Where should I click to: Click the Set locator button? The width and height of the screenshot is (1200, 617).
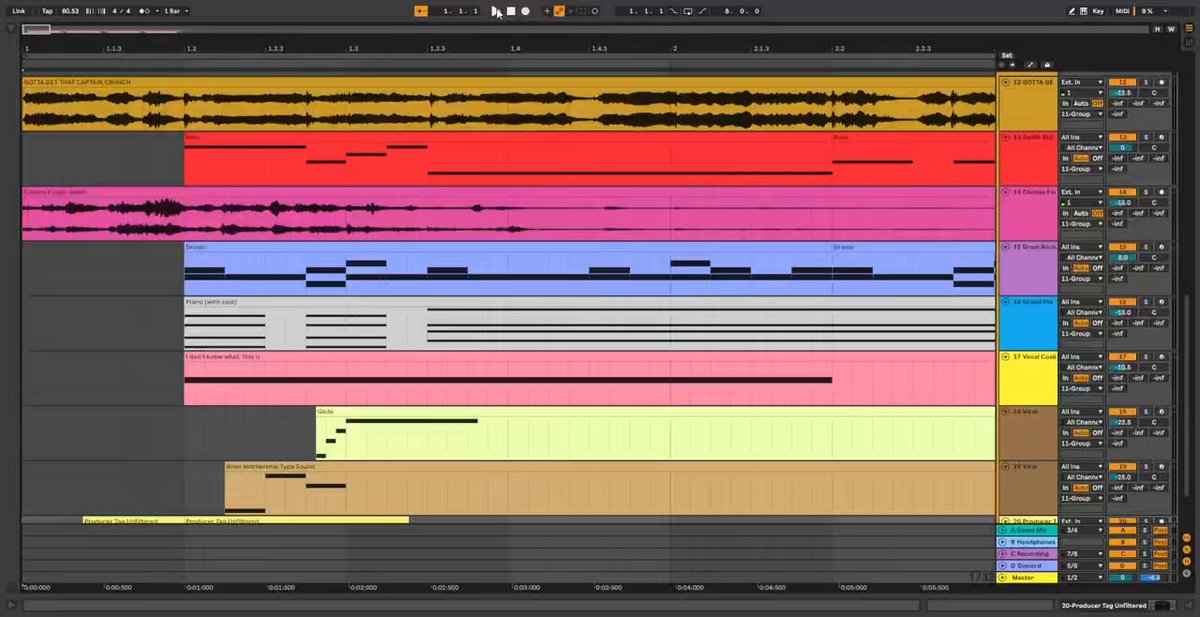[1007, 56]
